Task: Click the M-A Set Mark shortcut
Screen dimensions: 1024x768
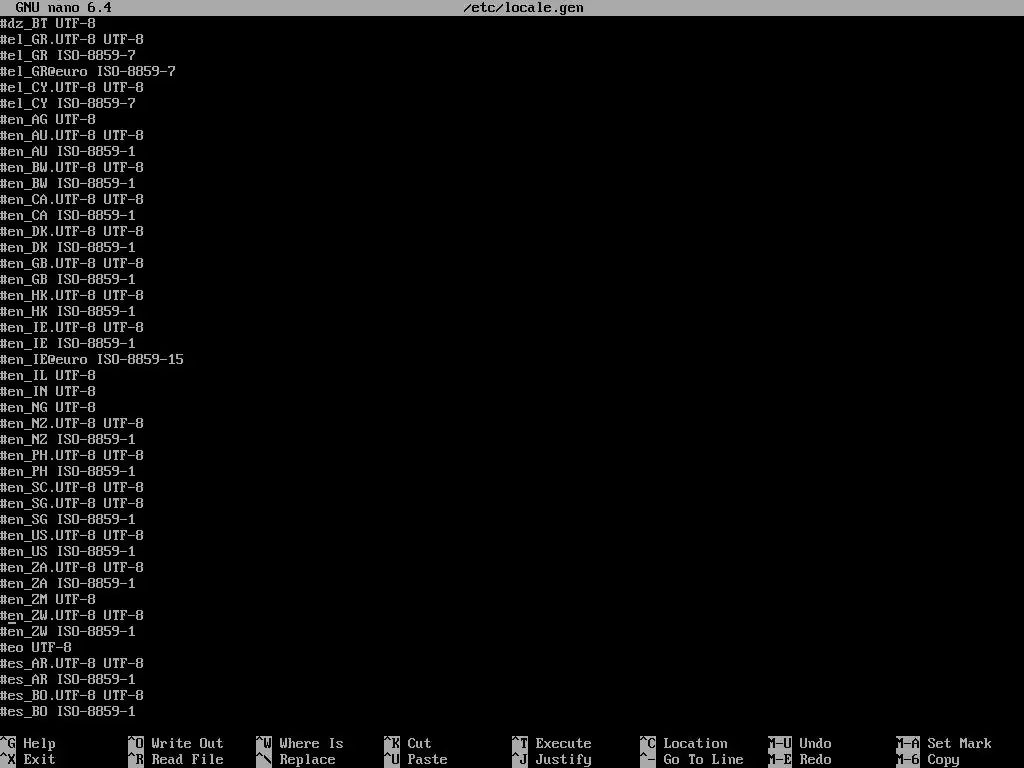Action: [944, 743]
